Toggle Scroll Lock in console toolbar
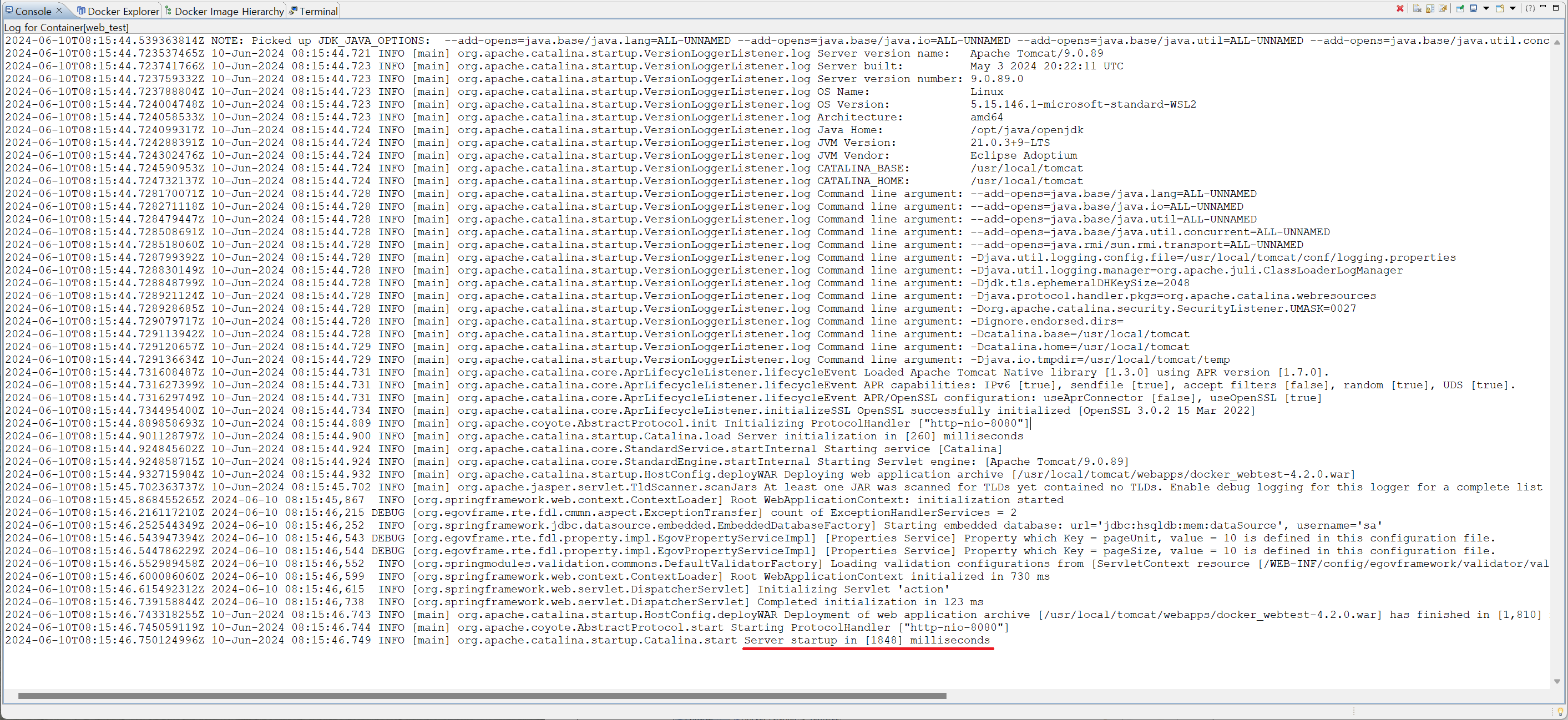This screenshot has width=1568, height=720. (1430, 9)
